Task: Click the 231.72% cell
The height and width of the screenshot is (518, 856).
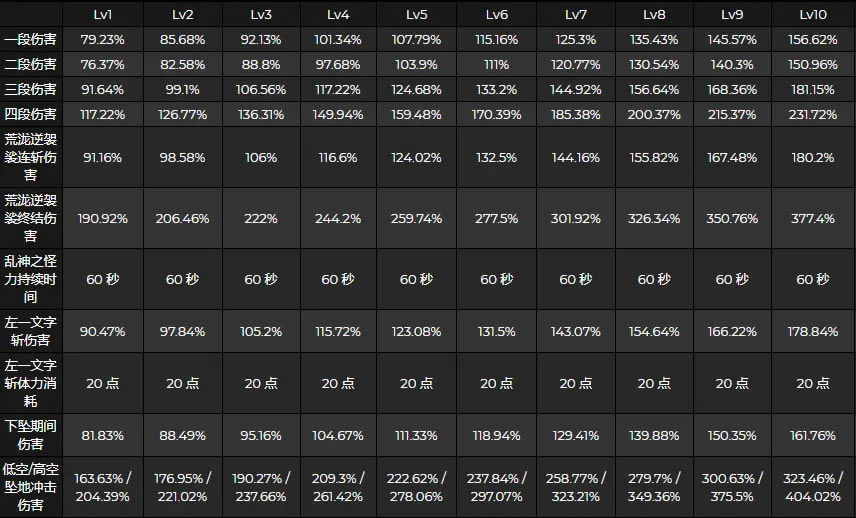Action: point(814,115)
